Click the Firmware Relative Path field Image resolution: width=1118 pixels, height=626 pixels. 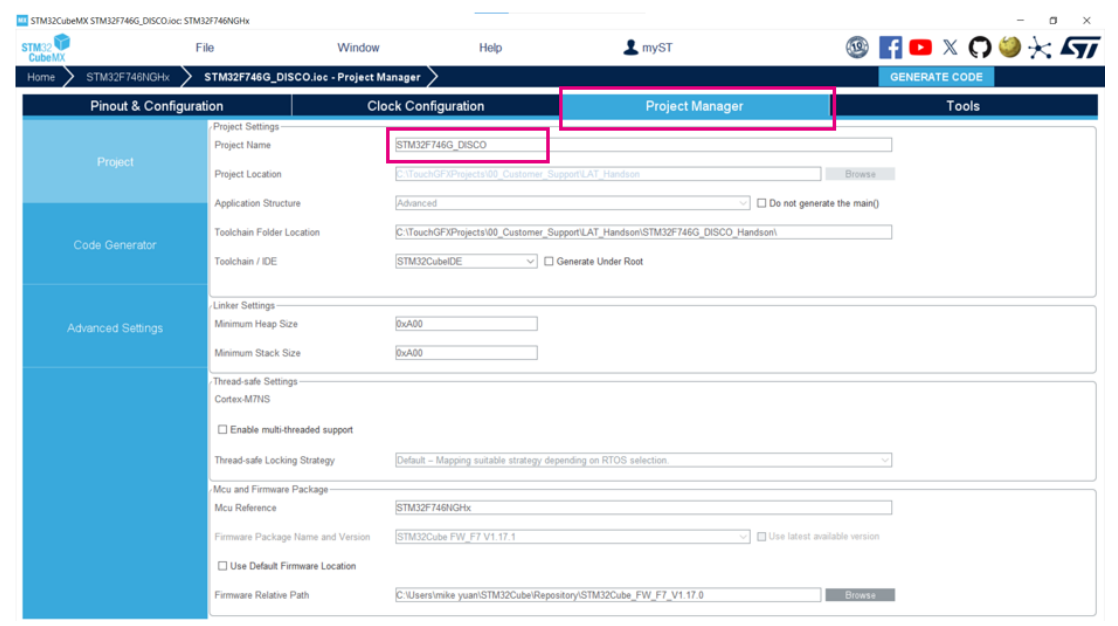point(607,595)
